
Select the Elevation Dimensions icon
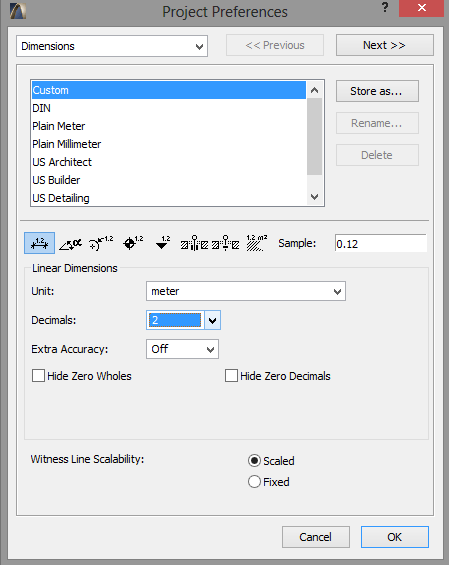(x=163, y=243)
